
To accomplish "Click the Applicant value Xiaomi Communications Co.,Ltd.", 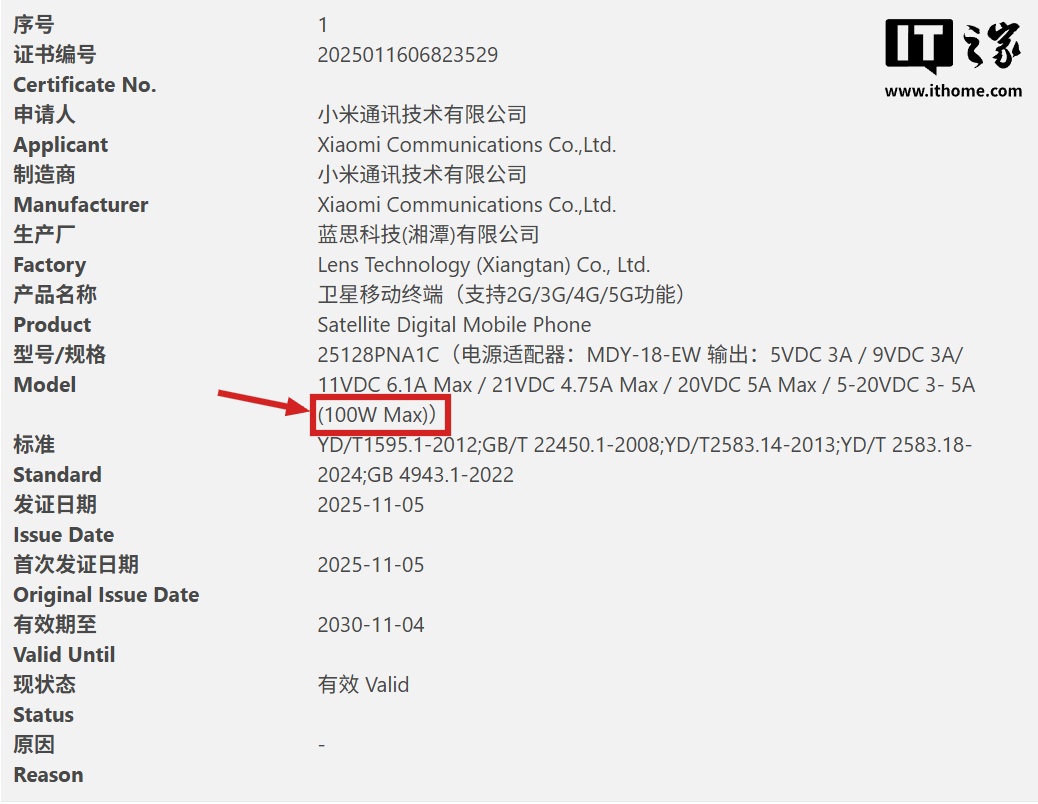I will (466, 145).
